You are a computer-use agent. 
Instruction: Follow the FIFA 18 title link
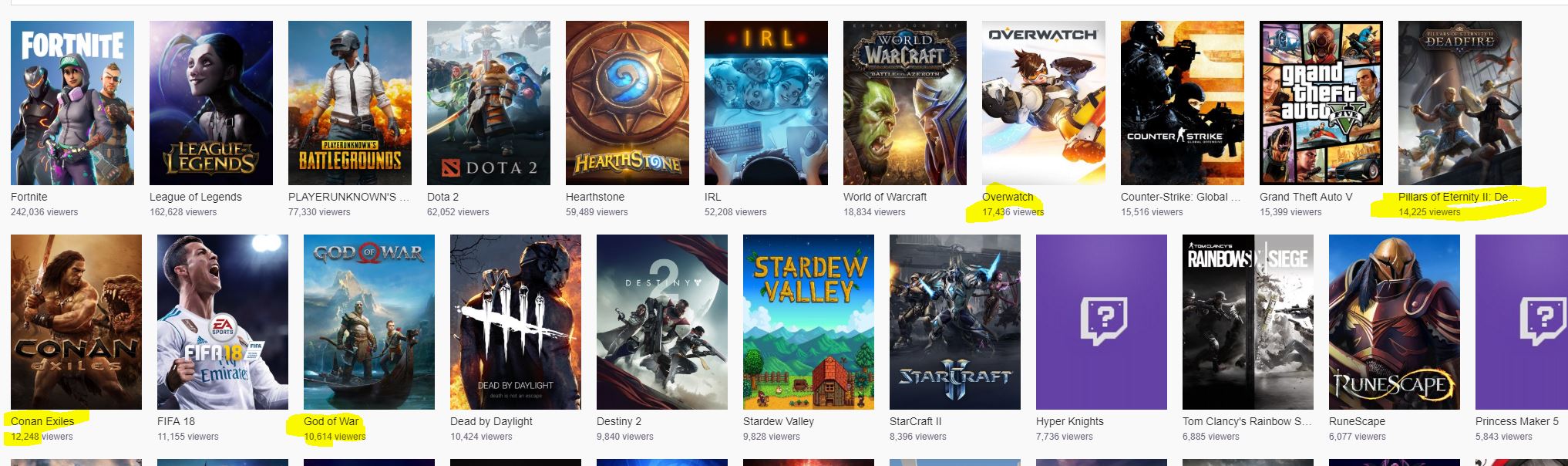tap(176, 421)
